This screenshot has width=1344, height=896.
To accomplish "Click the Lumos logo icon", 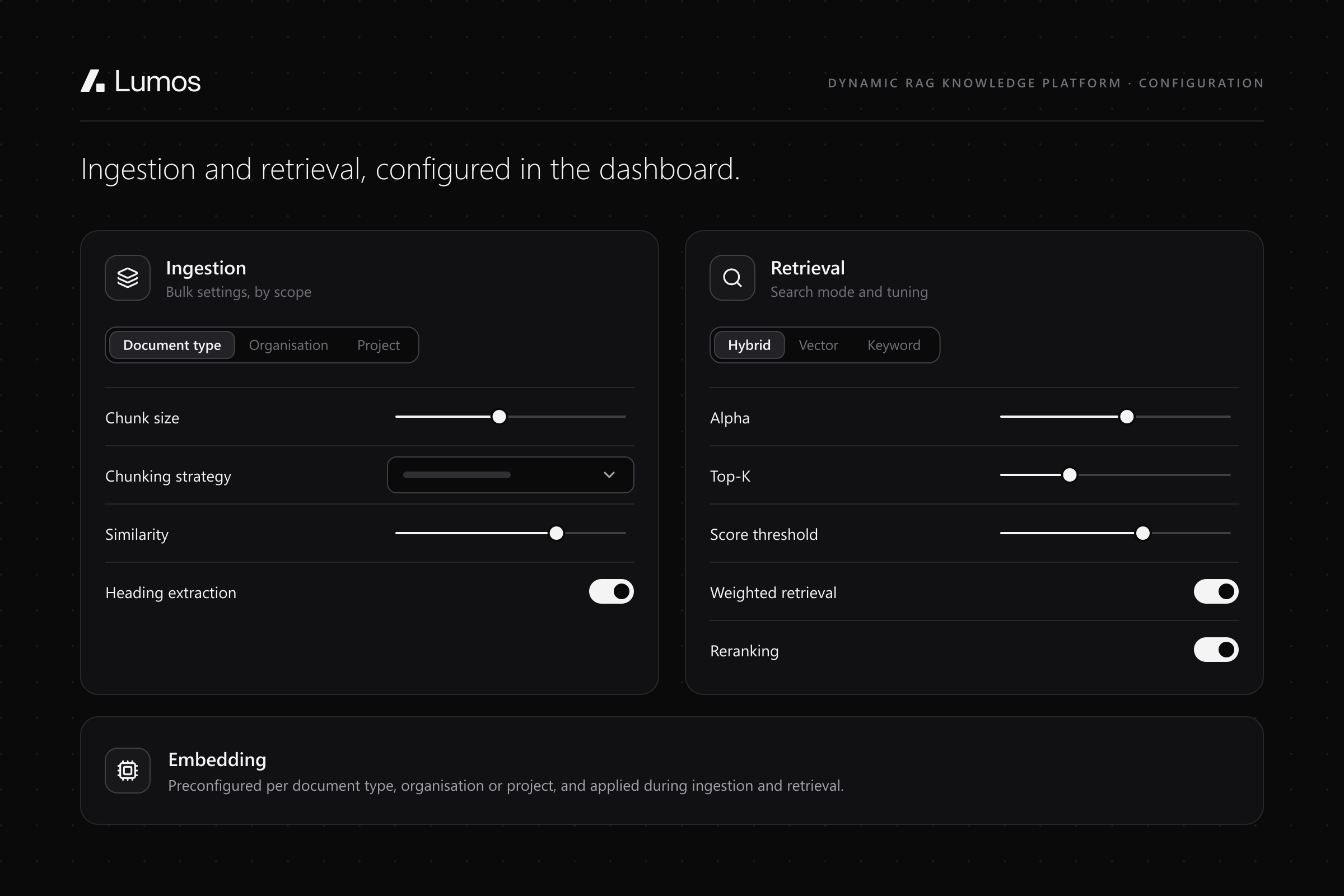I will click(x=92, y=81).
